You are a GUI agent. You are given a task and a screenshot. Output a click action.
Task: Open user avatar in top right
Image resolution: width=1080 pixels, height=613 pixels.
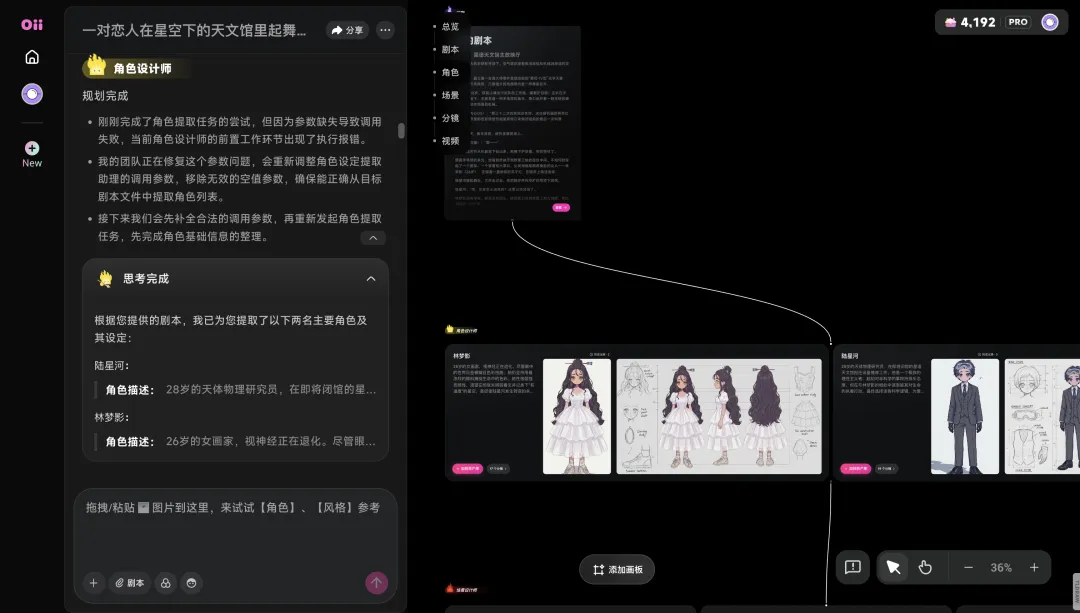1050,22
